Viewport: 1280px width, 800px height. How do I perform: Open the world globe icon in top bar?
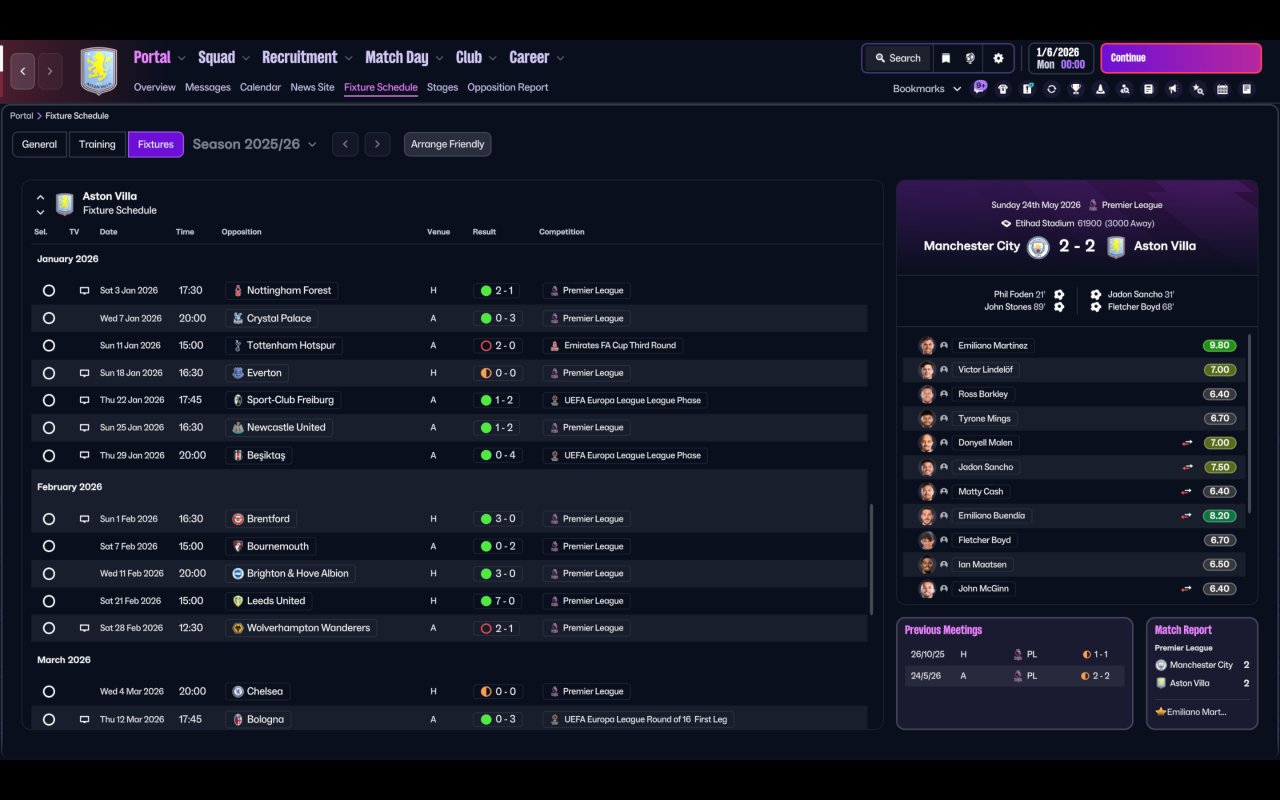pos(970,58)
